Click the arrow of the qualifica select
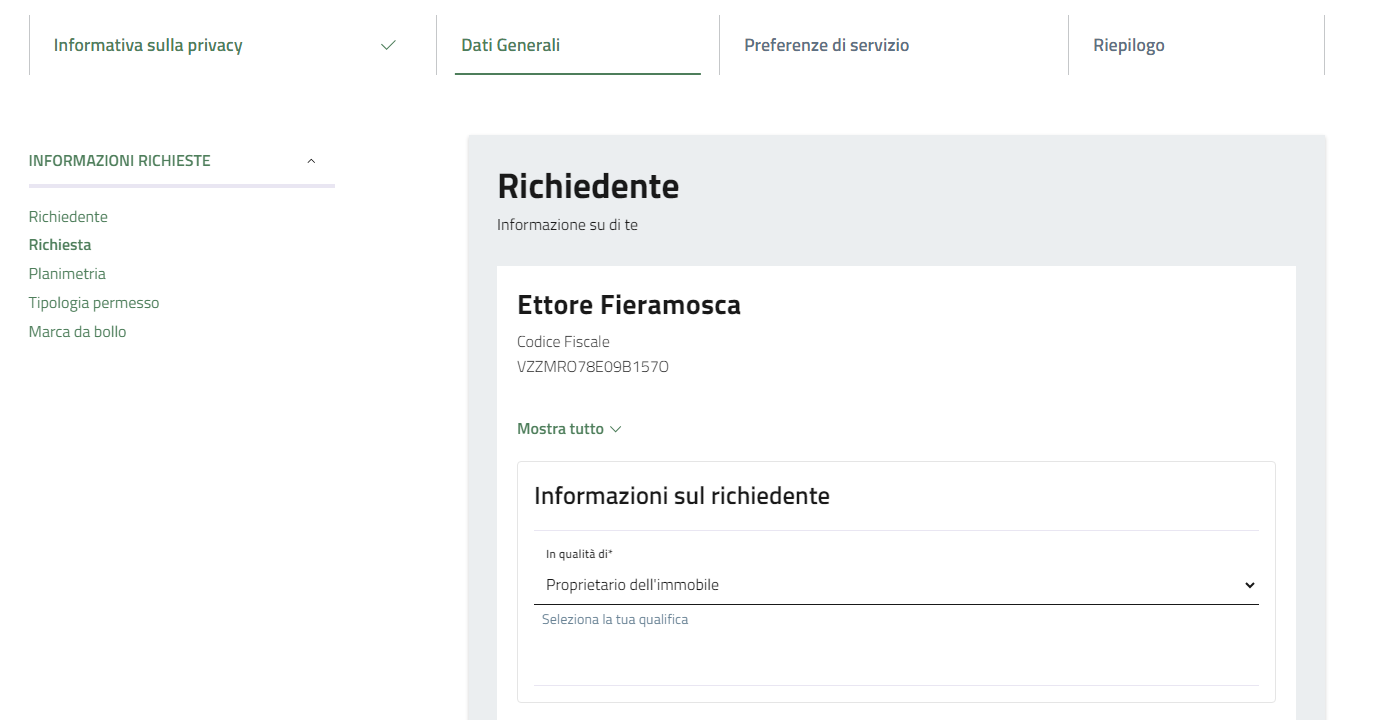Screen dimensions: 1378x720 tap(1248, 585)
